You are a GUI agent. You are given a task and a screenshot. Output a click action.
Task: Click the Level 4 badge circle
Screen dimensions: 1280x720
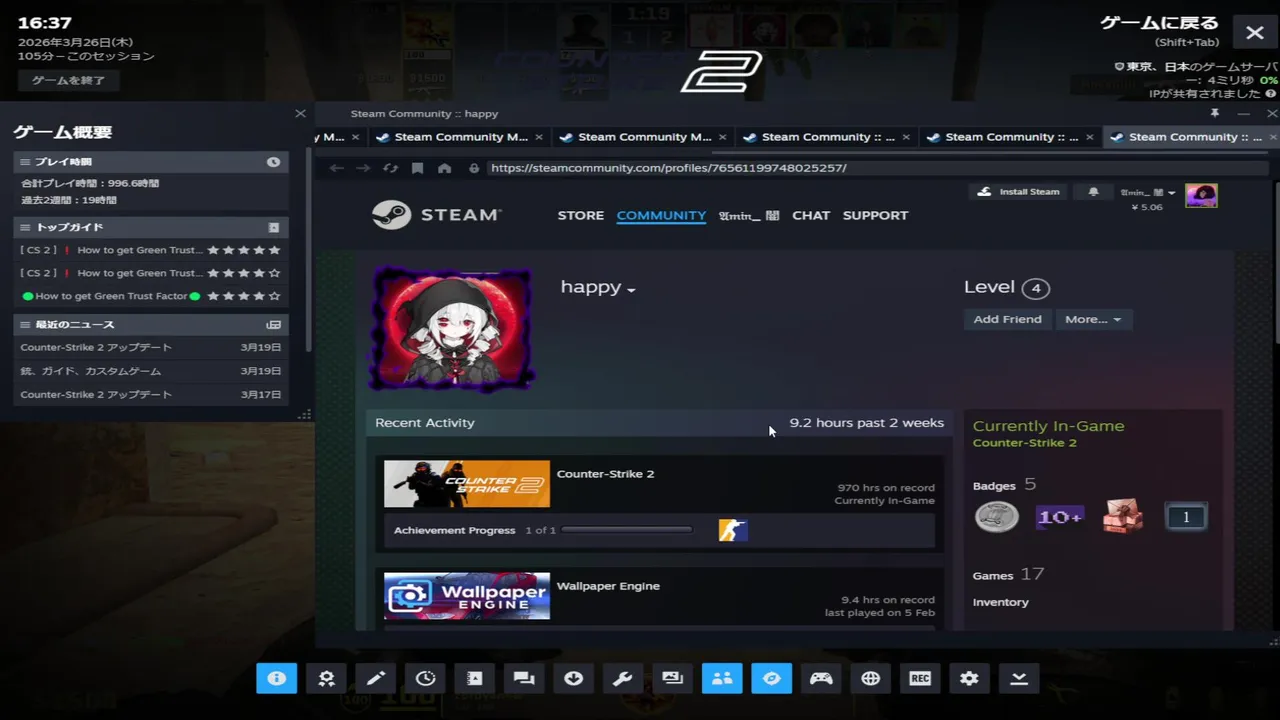point(1036,288)
